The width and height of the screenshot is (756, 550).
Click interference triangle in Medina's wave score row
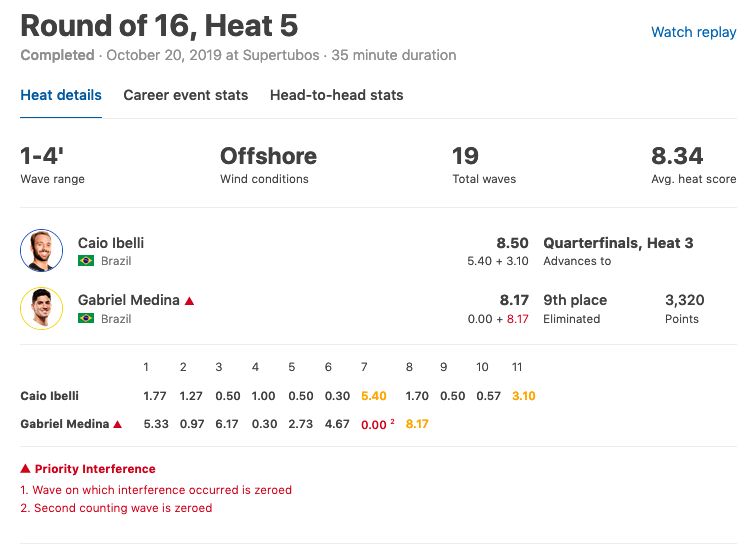[117, 424]
